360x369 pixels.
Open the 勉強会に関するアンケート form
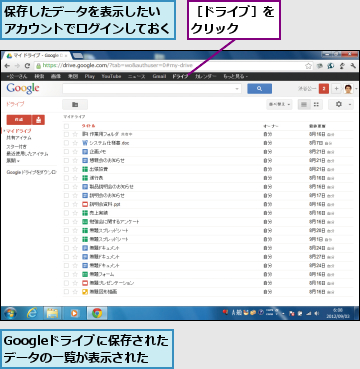click(x=114, y=222)
